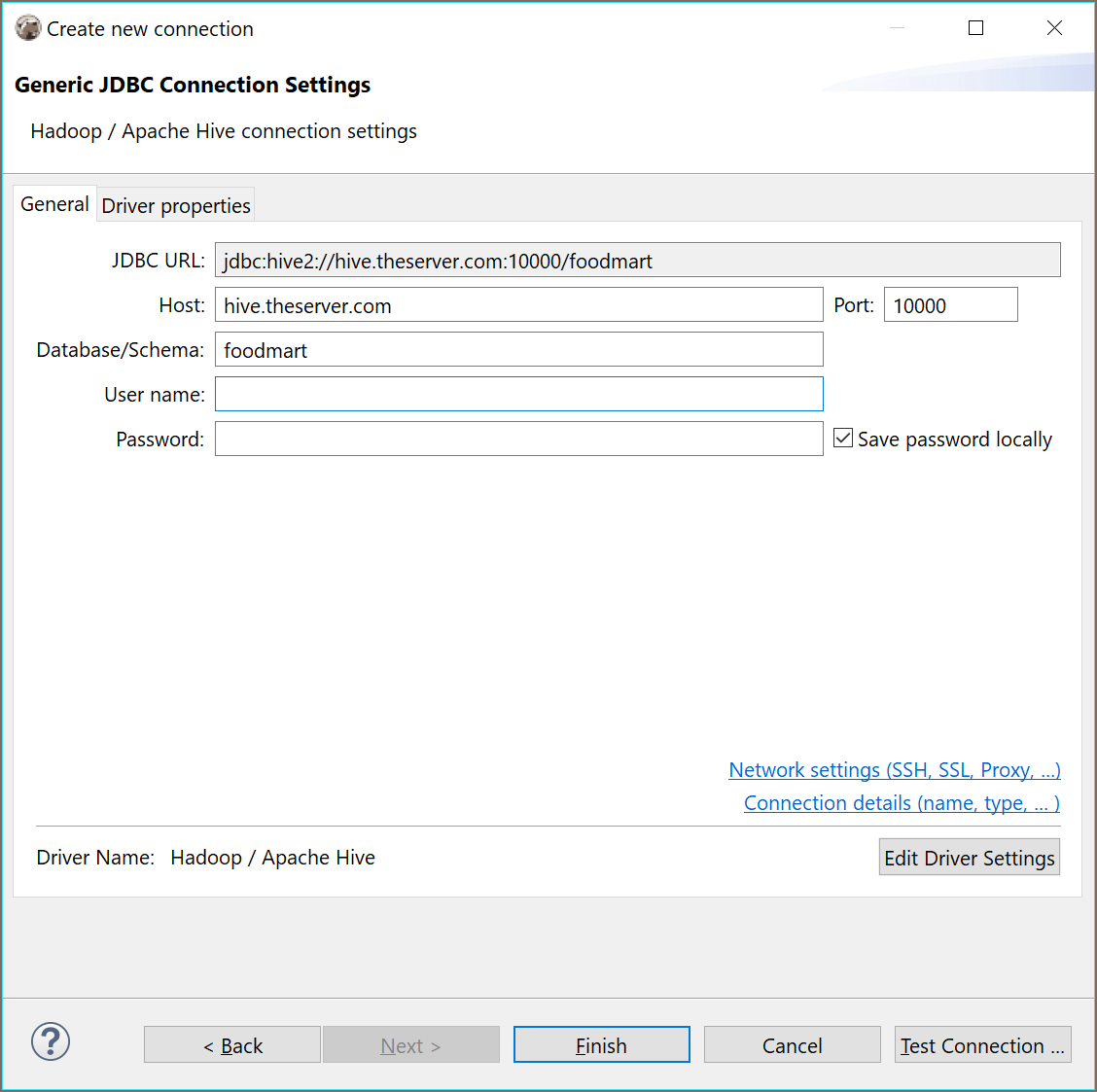The height and width of the screenshot is (1092, 1097).
Task: Focus the User name input field
Action: click(x=518, y=394)
